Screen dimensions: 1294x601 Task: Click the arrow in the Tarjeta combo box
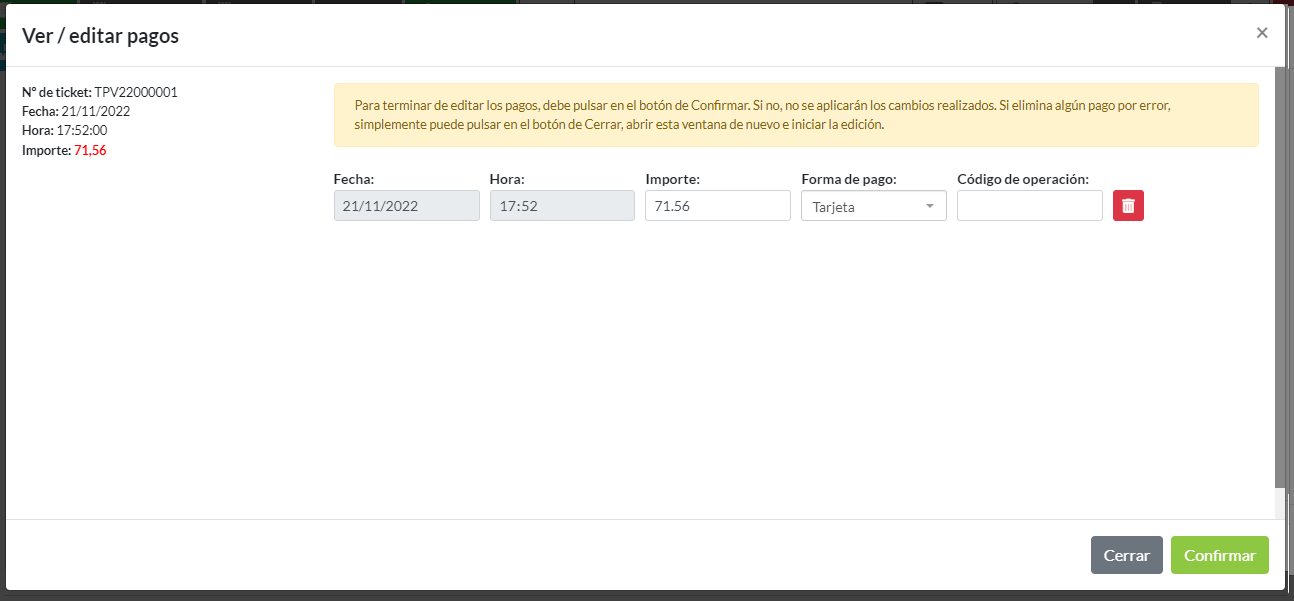coord(930,206)
